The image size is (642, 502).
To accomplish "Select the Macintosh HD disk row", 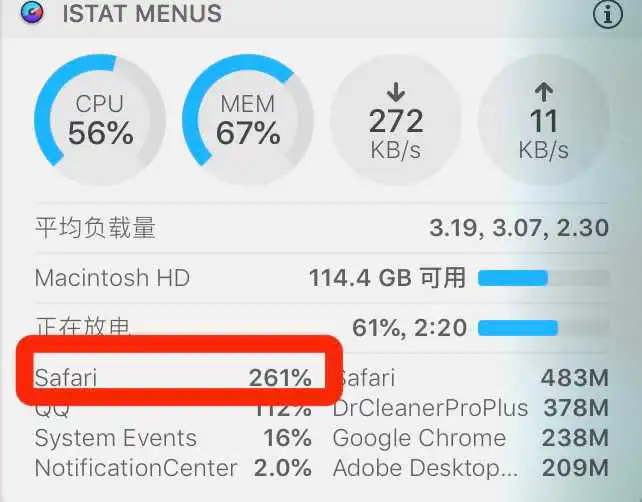I will (321, 278).
